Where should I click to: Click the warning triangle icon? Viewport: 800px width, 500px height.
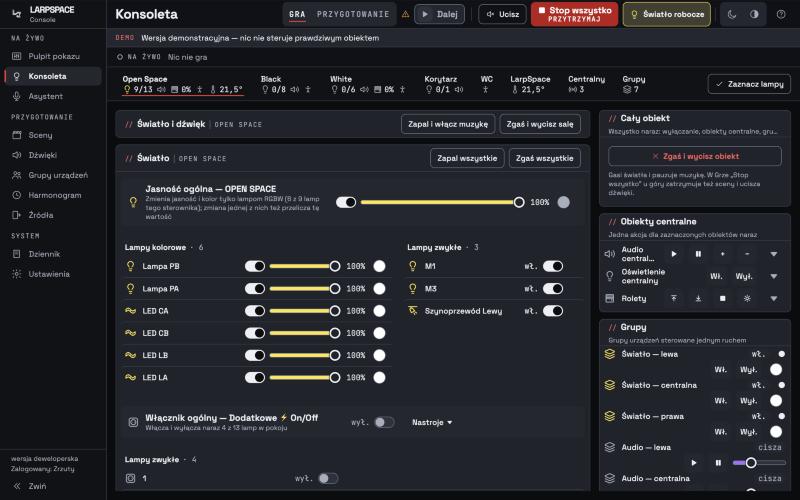coord(406,14)
